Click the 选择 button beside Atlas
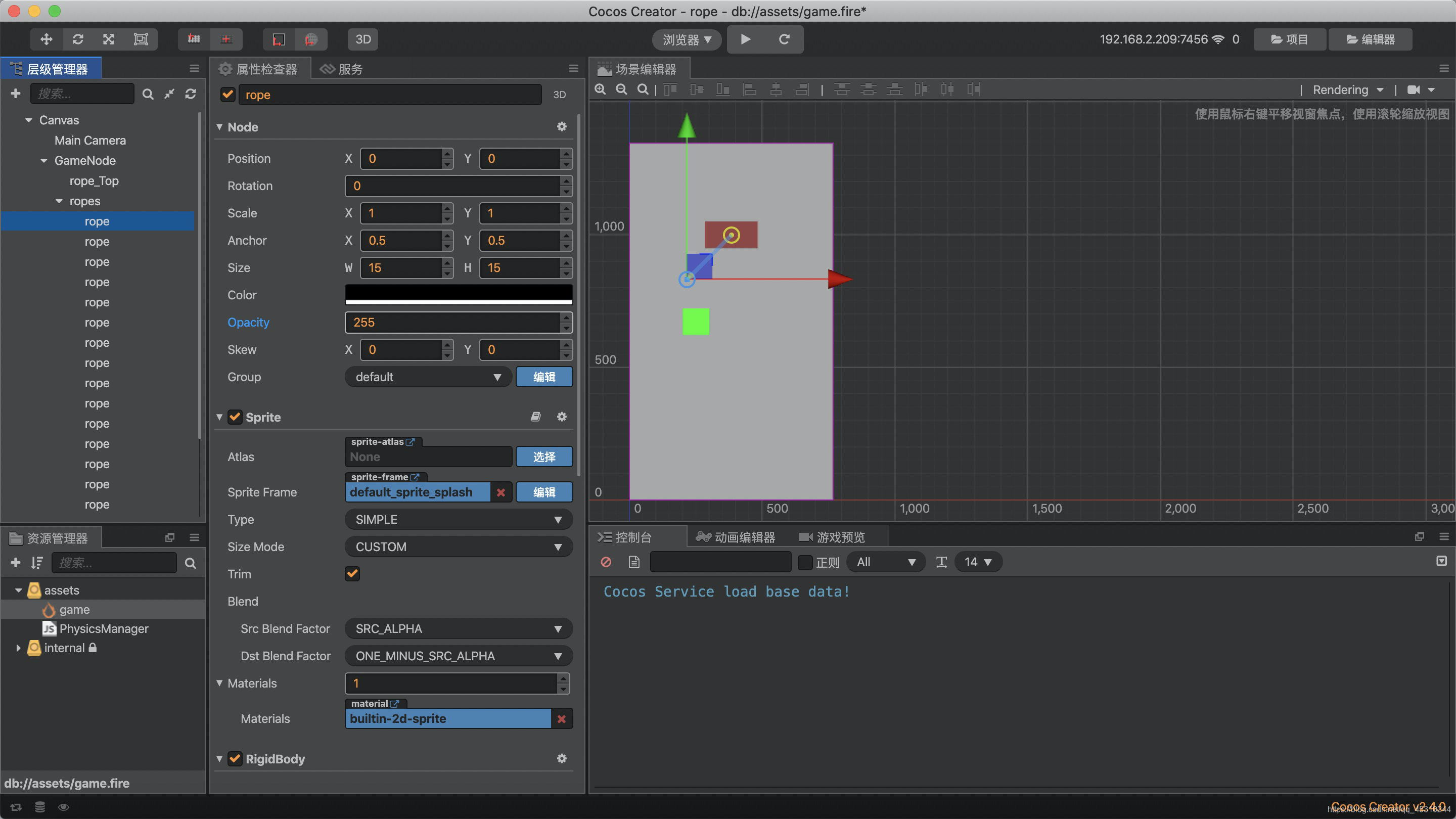This screenshot has width=1456, height=819. (544, 457)
